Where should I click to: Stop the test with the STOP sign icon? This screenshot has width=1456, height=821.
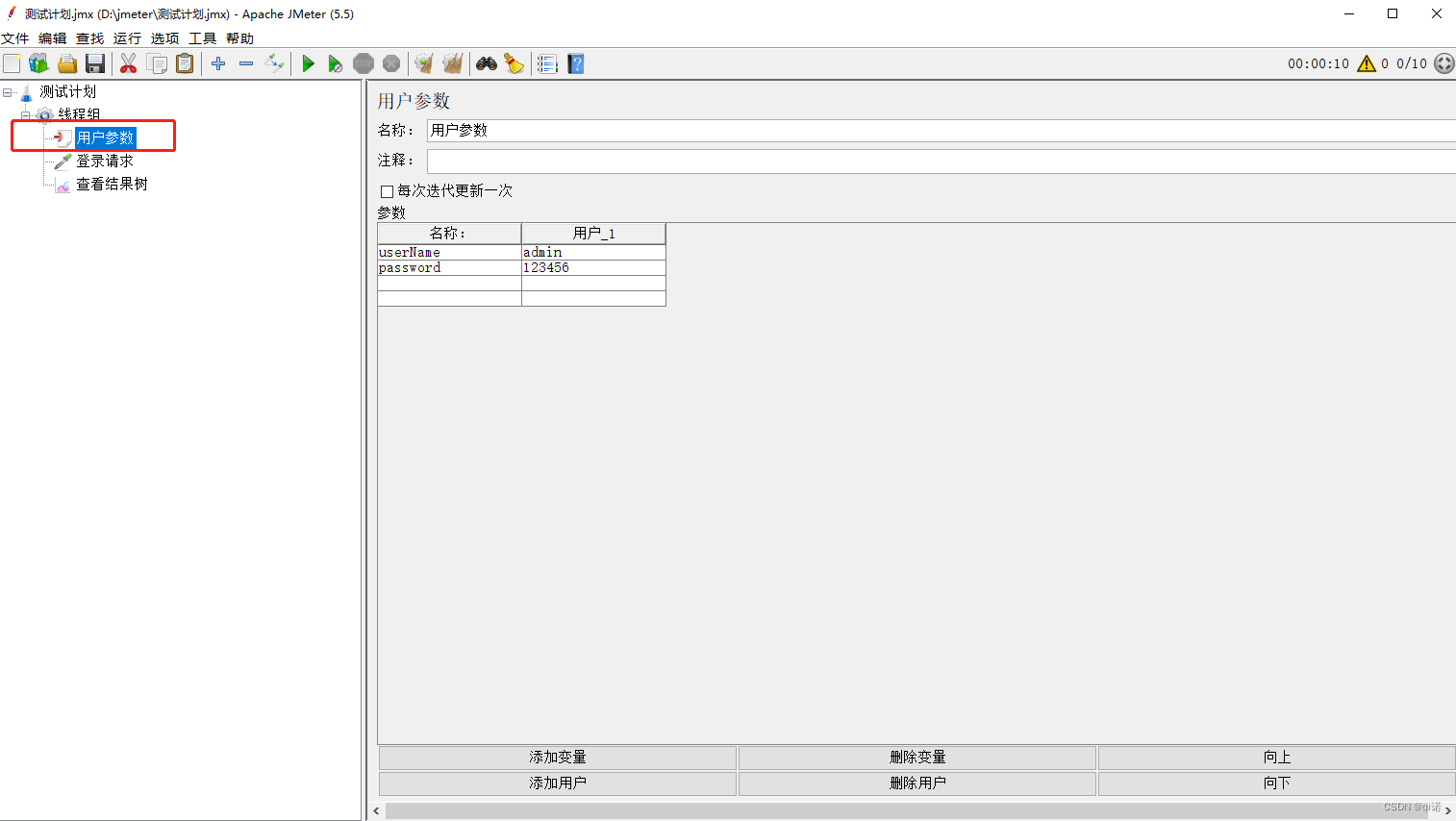364,63
